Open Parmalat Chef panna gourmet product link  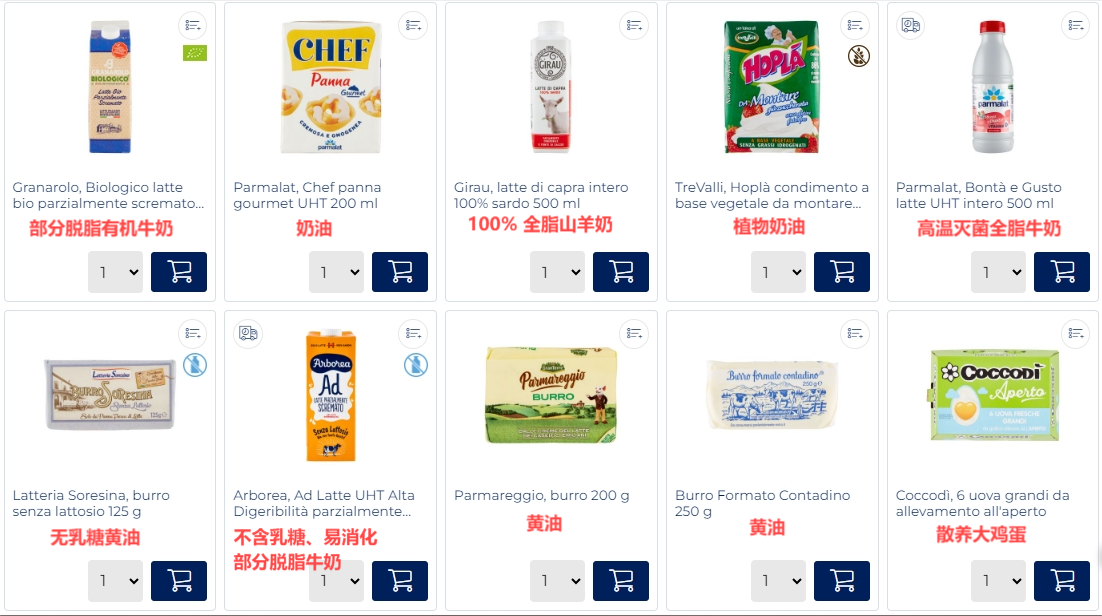pos(307,195)
